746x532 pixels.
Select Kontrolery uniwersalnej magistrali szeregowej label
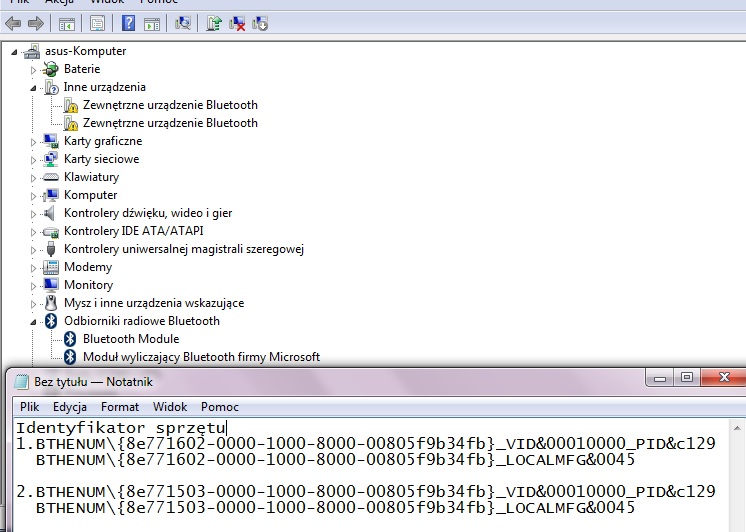(x=184, y=249)
